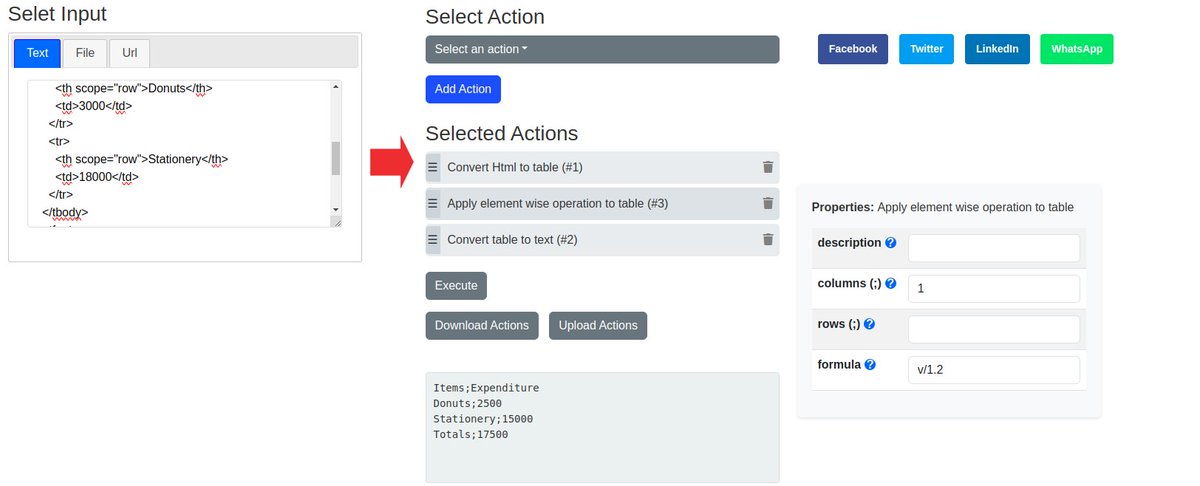Show help for the formula property
The height and width of the screenshot is (486, 1200).
(x=870, y=365)
